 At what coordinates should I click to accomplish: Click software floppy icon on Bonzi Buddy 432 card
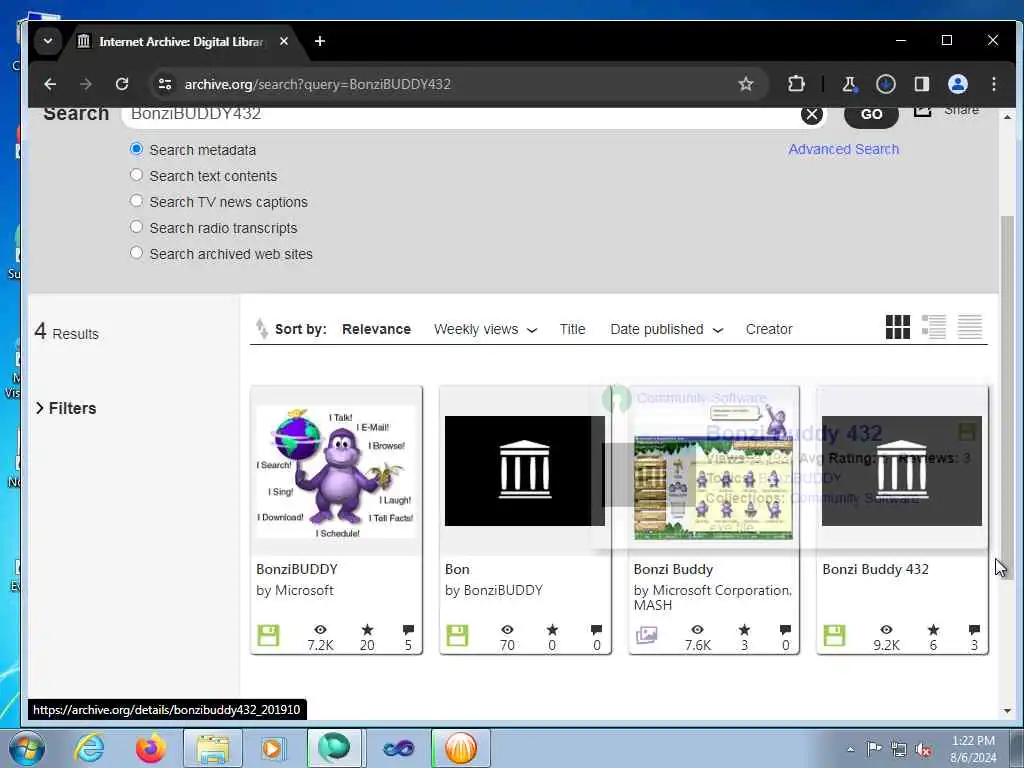pos(834,635)
